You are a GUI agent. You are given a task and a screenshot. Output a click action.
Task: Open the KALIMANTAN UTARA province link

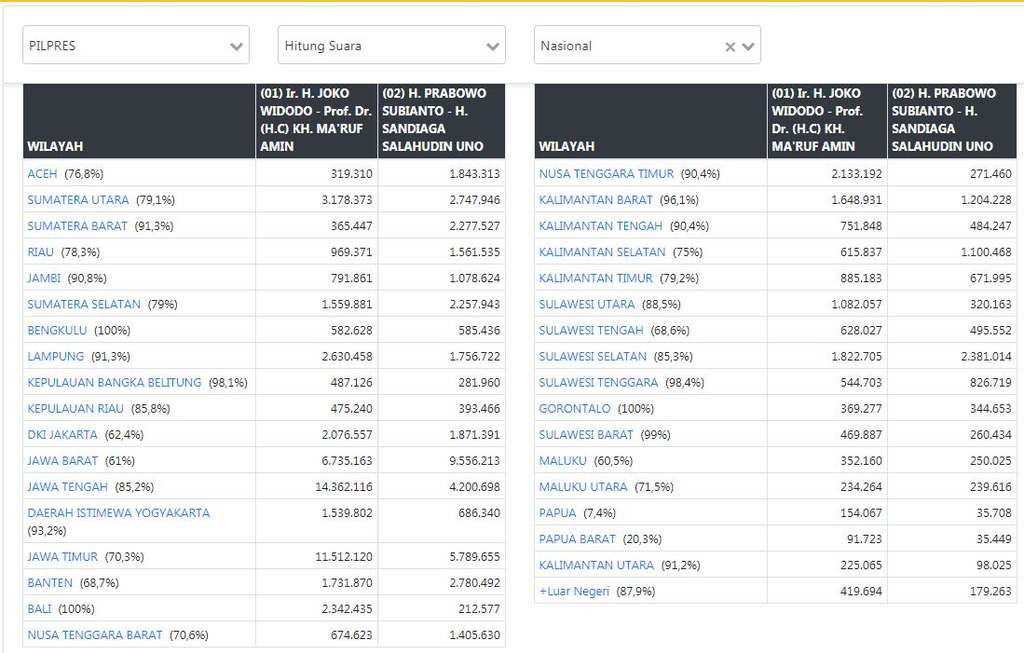click(596, 565)
